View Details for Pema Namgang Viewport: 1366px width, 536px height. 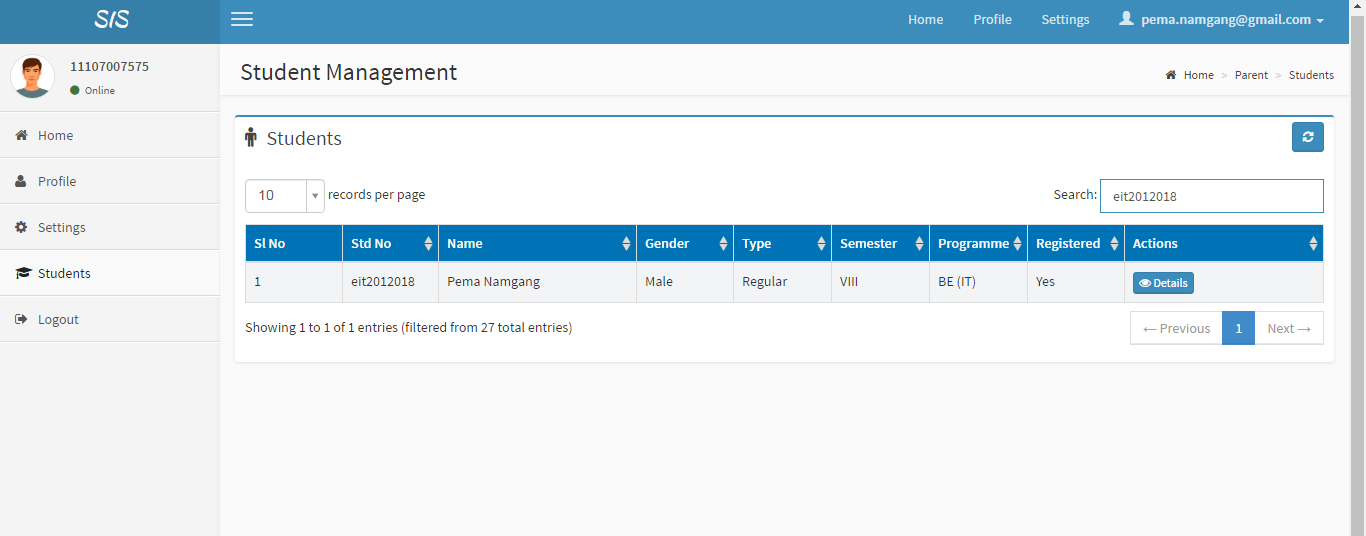(1163, 283)
